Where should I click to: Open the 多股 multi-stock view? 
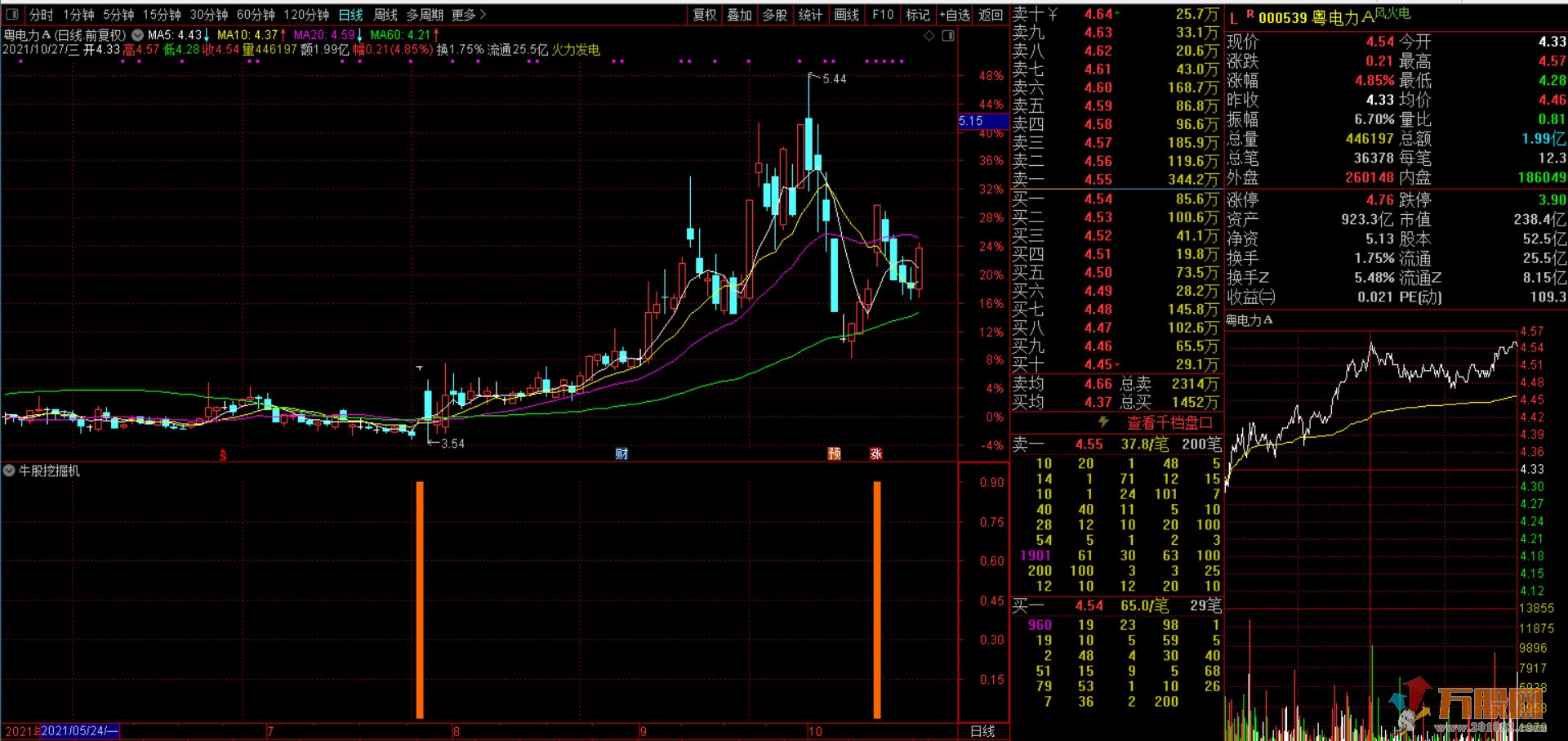[775, 15]
